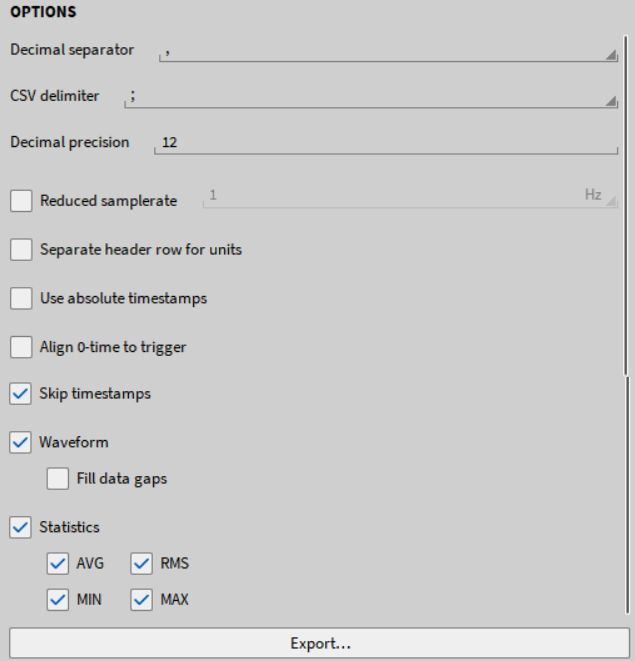Deselect the MAX statistics checkbox
The width and height of the screenshot is (635, 661).
(x=142, y=601)
